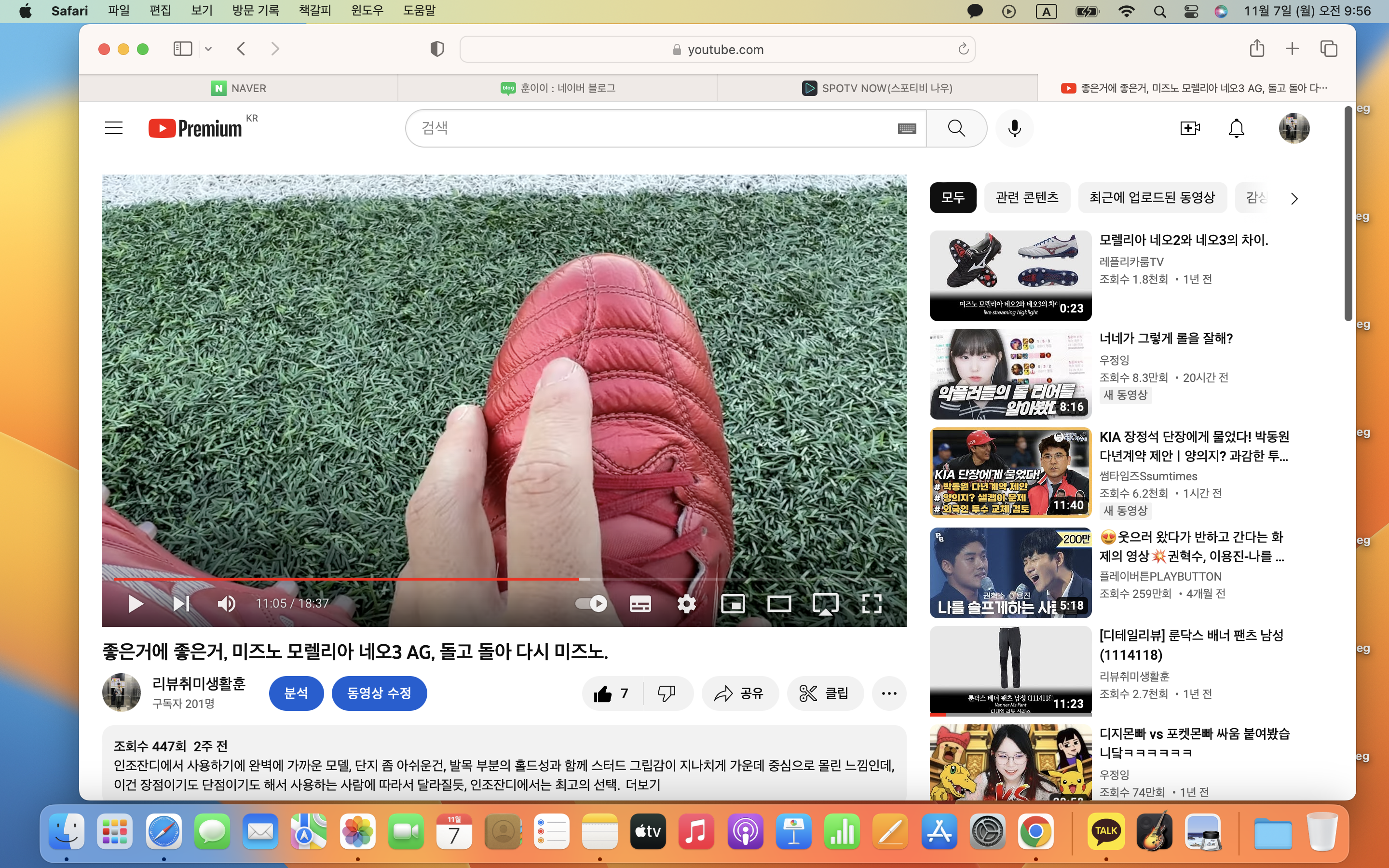Click the youtube.com address bar

pyautogui.click(x=718, y=49)
